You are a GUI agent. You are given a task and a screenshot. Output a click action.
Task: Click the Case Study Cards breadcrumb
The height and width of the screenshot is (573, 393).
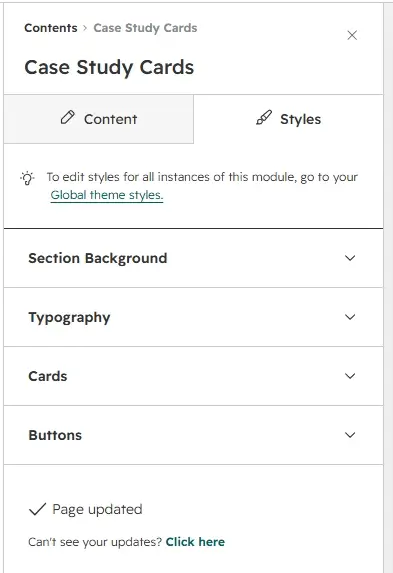[145, 28]
